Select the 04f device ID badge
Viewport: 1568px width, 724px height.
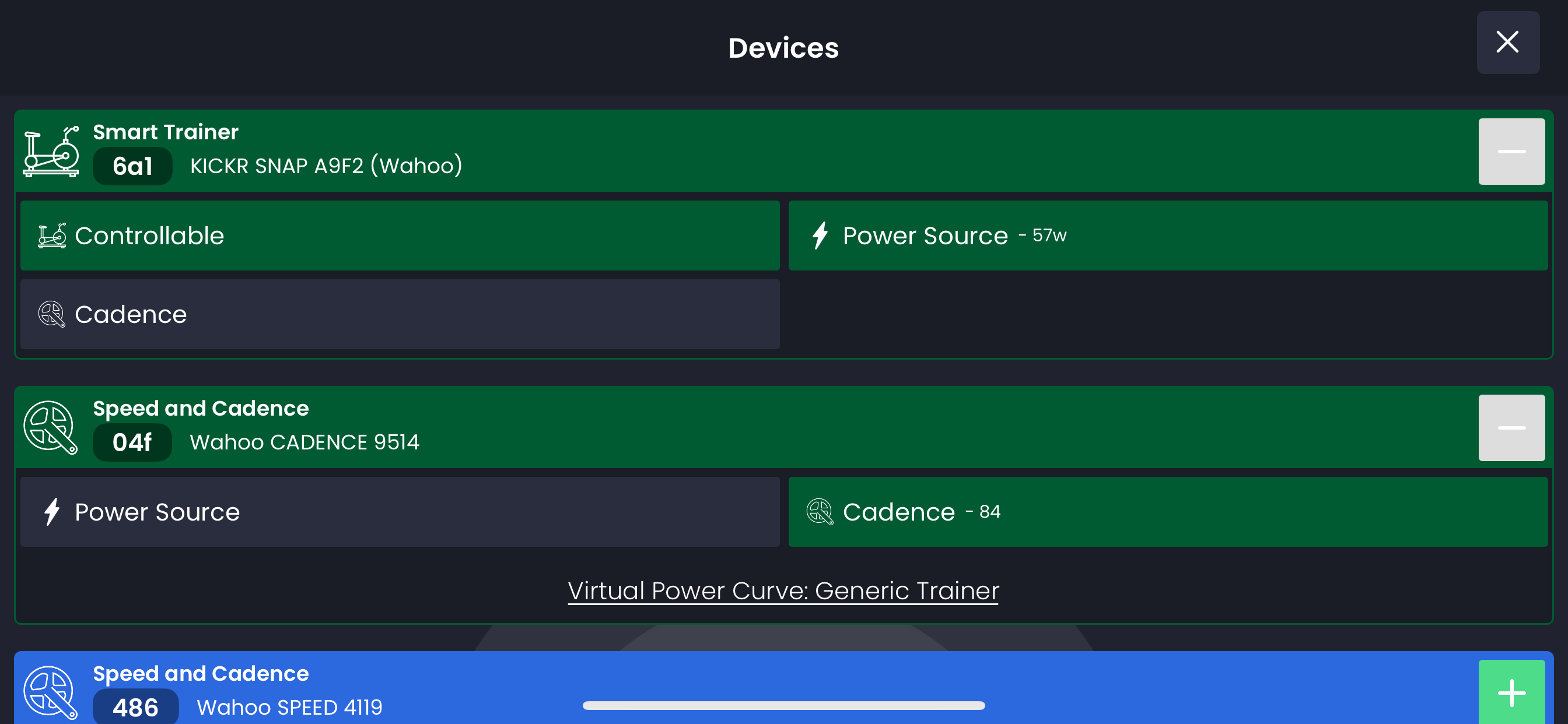[131, 442]
